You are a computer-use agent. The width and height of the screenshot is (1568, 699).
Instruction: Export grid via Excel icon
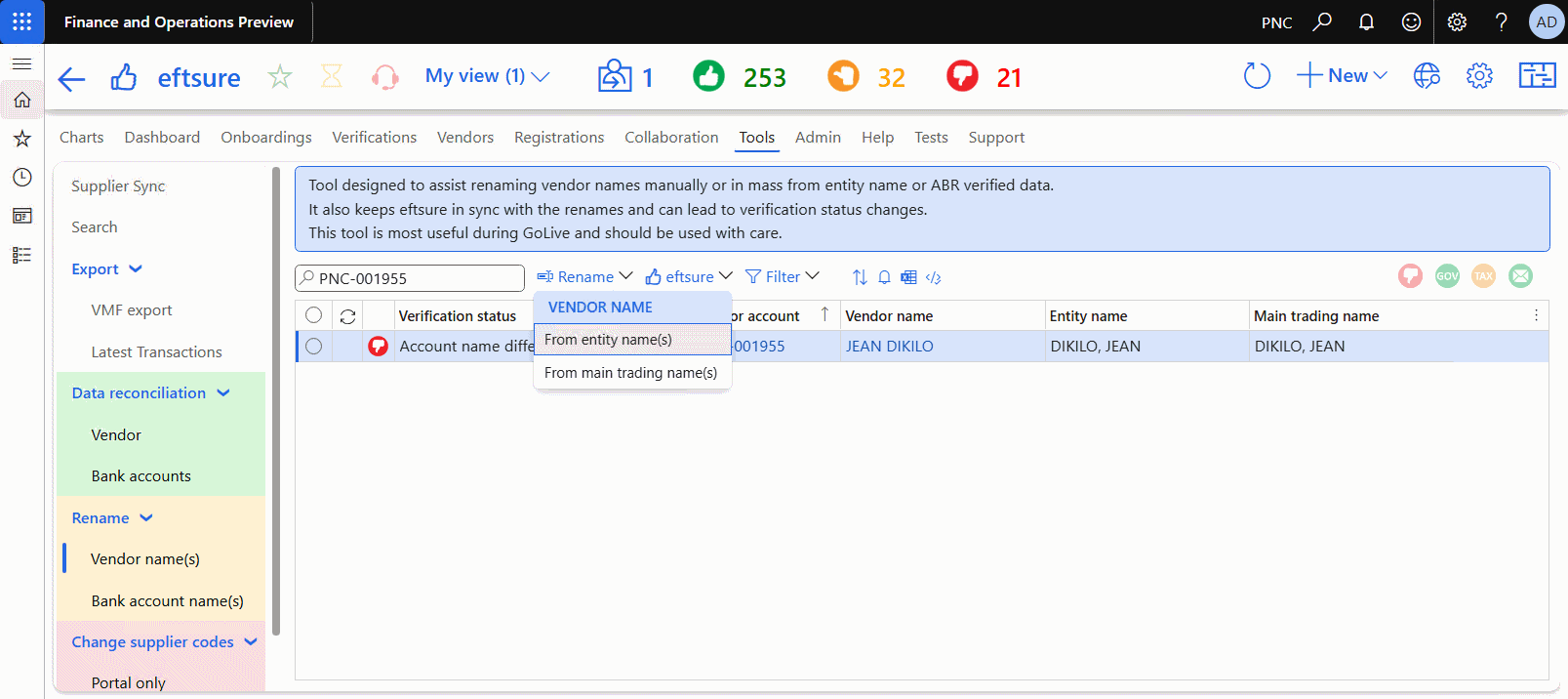point(908,277)
